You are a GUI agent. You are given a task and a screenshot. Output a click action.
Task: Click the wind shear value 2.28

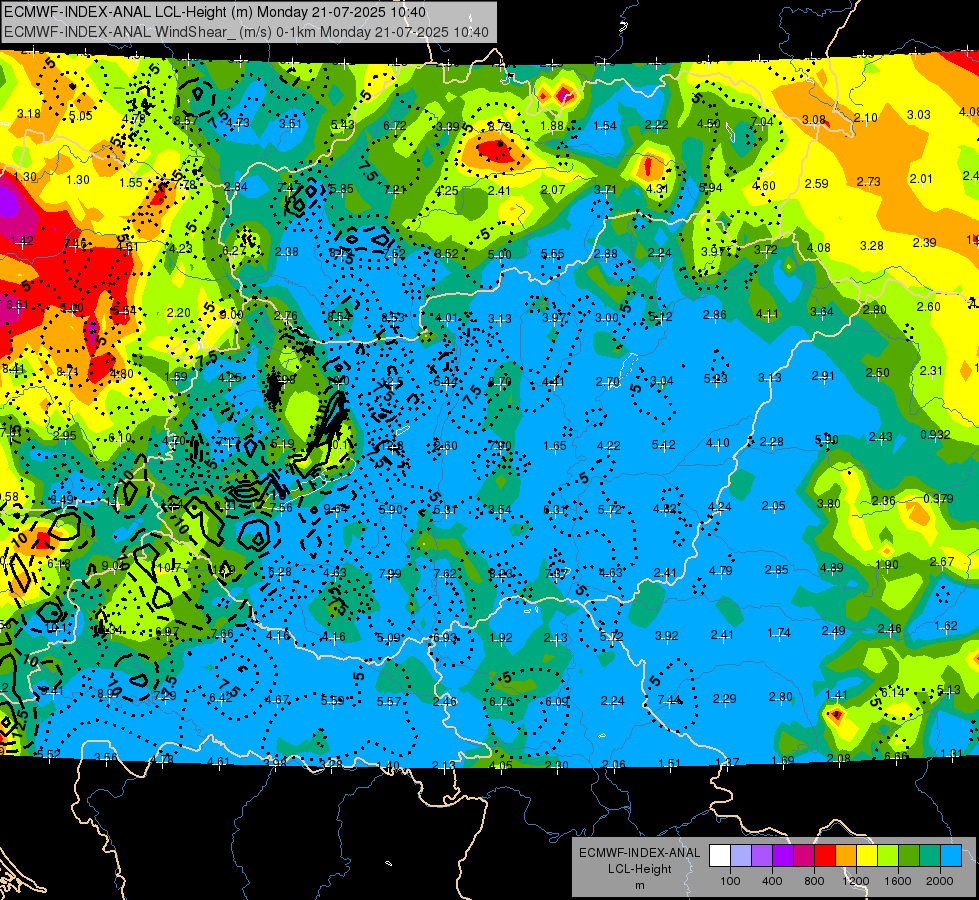772,442
